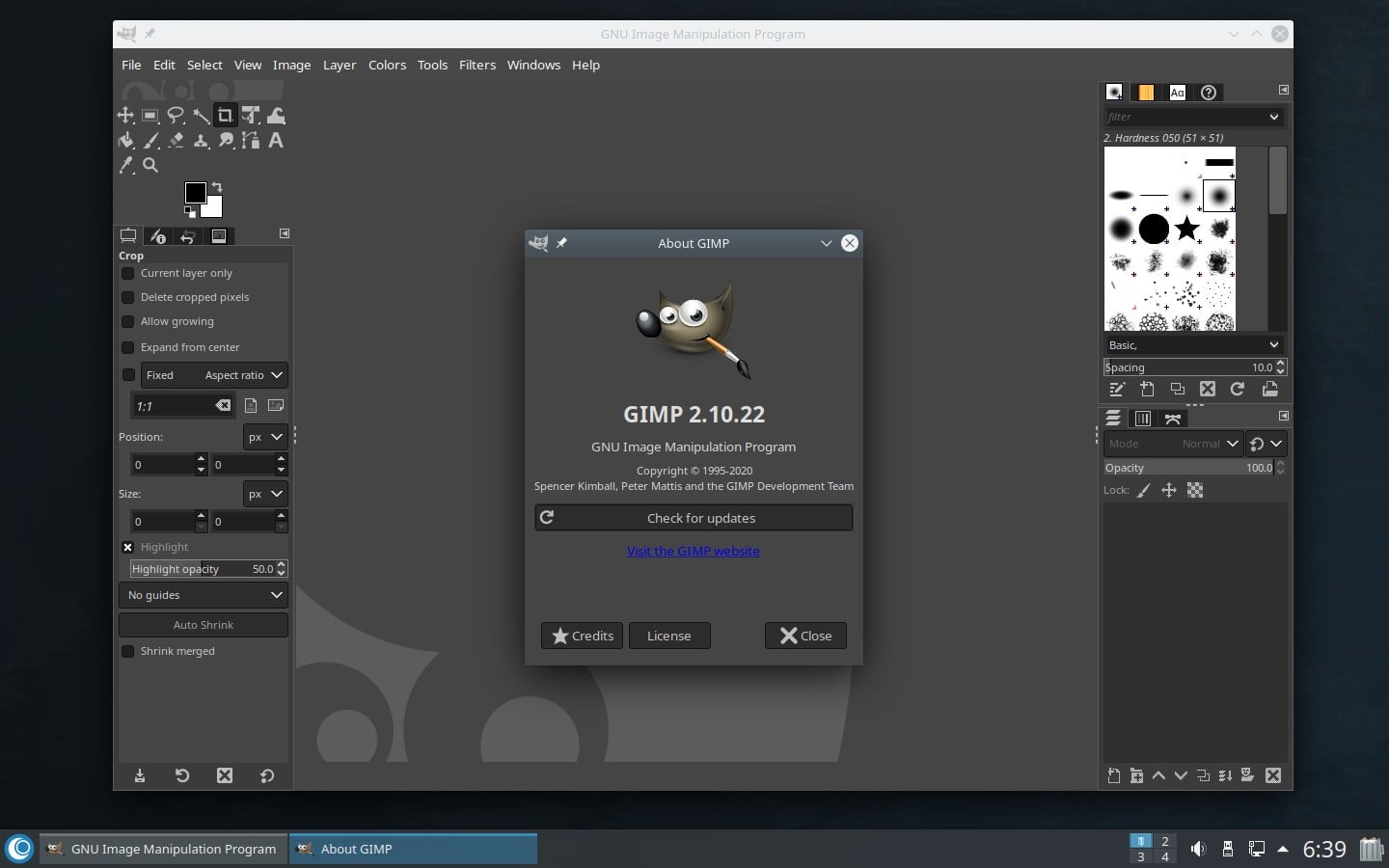1389x868 pixels.
Task: Click the Check for updates button
Action: [x=693, y=518]
